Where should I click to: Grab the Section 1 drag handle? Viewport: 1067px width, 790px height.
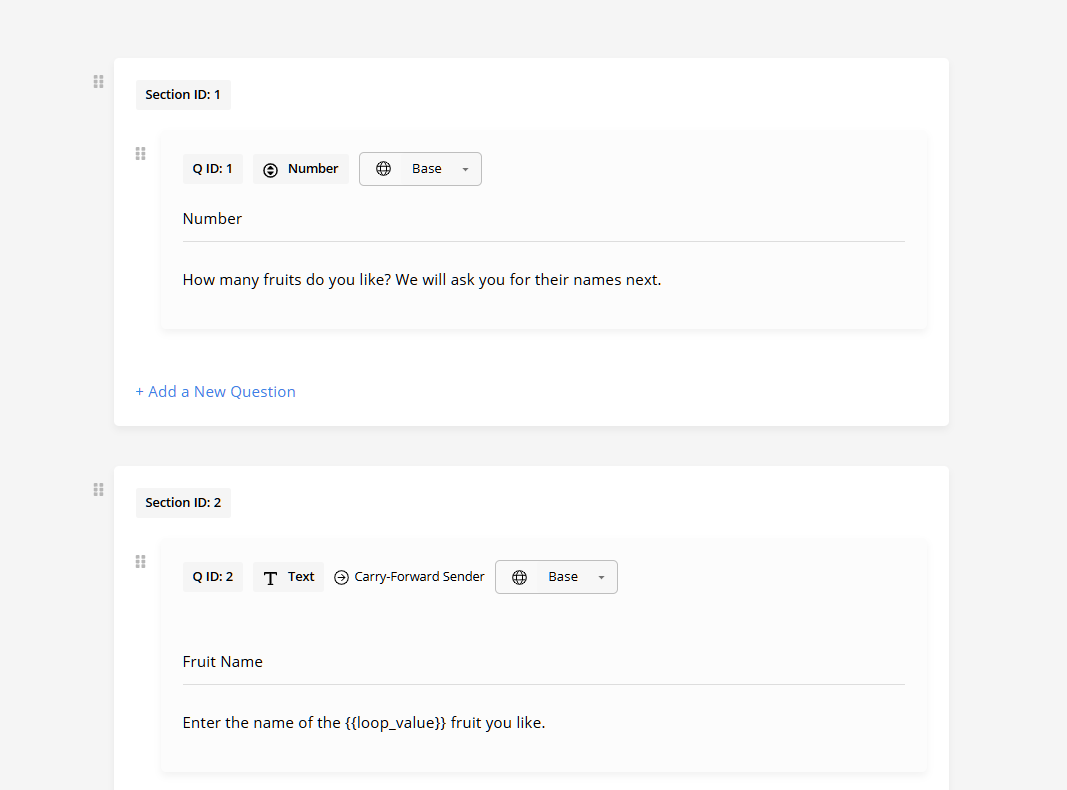click(x=99, y=82)
